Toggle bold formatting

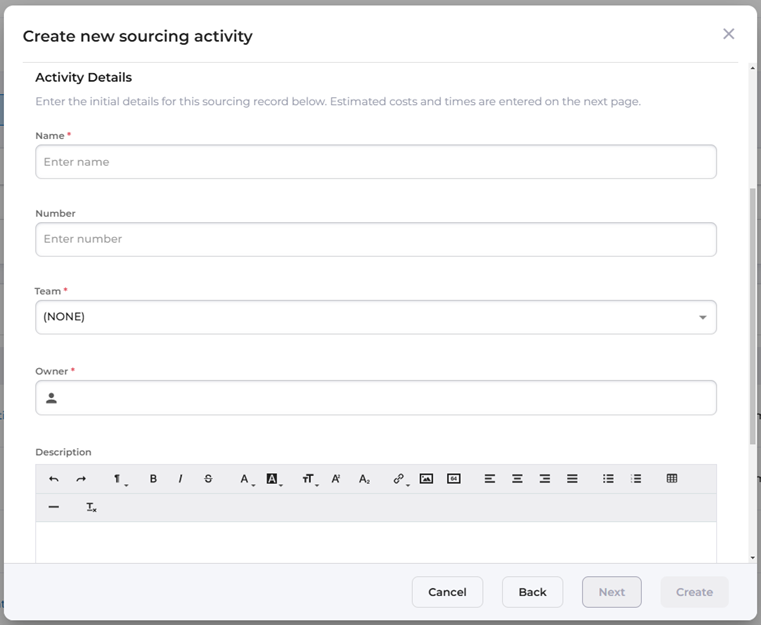pos(153,479)
